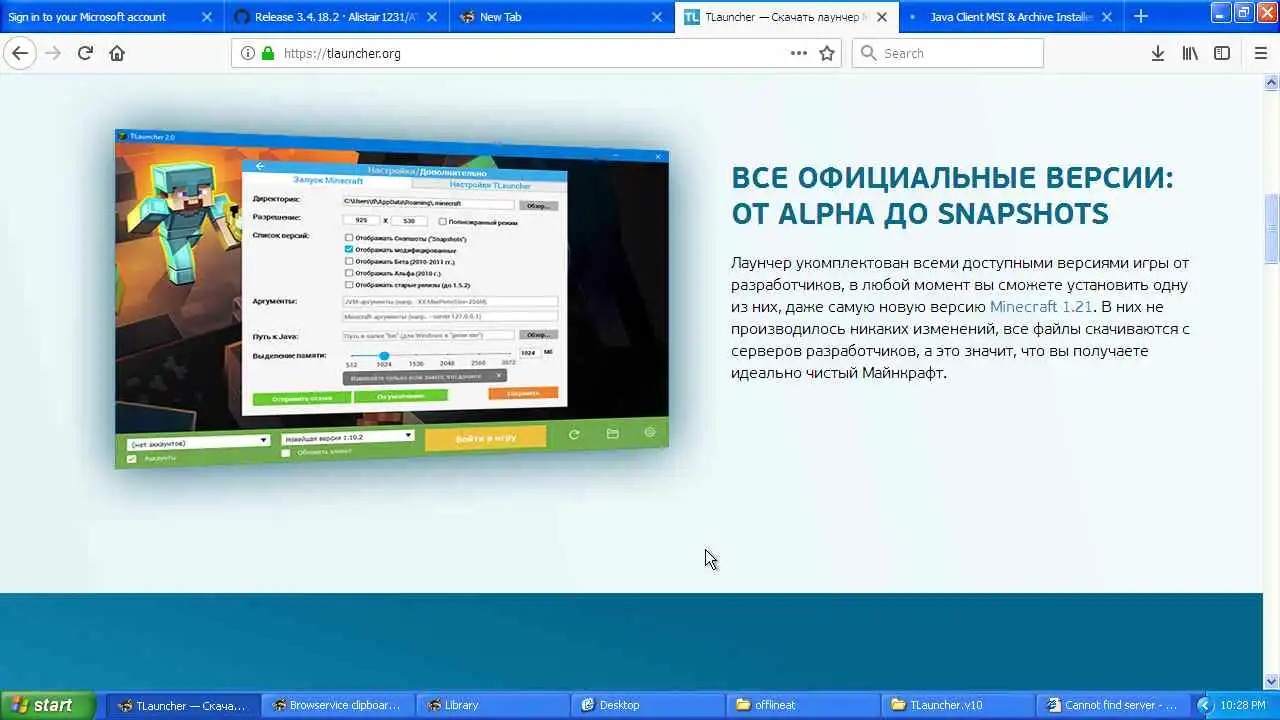
Task: Open the Minecraft 1.21 link
Action: pos(1041,307)
